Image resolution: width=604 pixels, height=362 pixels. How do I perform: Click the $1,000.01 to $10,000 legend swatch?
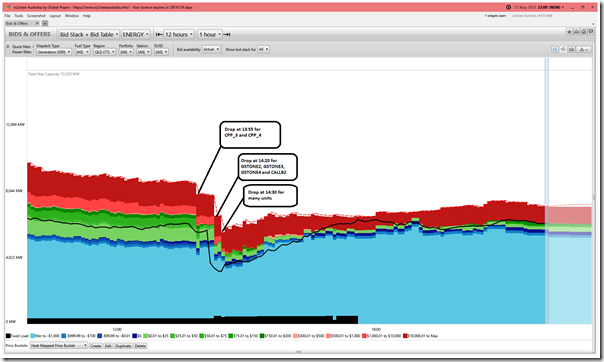pyautogui.click(x=364, y=336)
